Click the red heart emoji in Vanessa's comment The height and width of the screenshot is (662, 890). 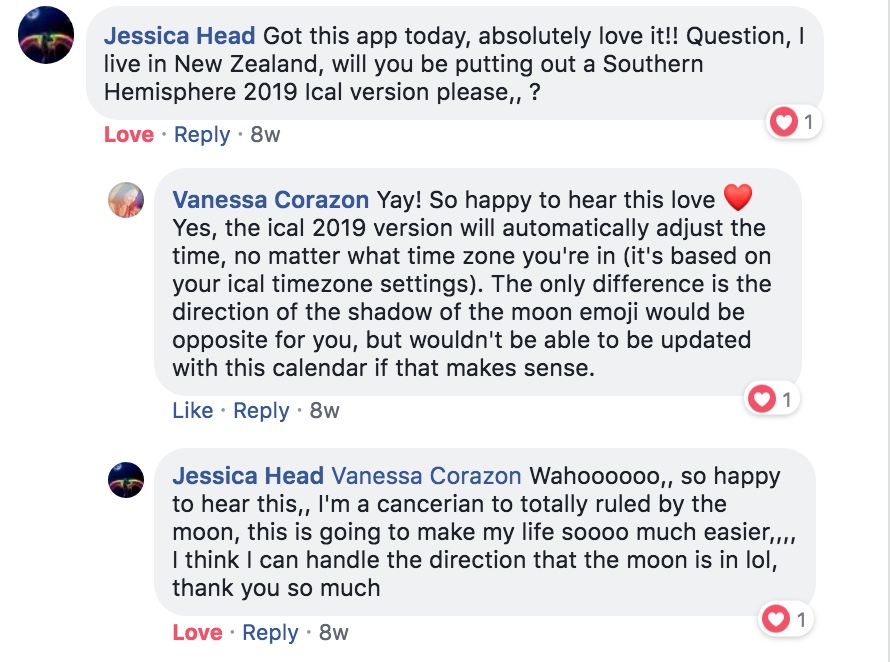tap(738, 198)
